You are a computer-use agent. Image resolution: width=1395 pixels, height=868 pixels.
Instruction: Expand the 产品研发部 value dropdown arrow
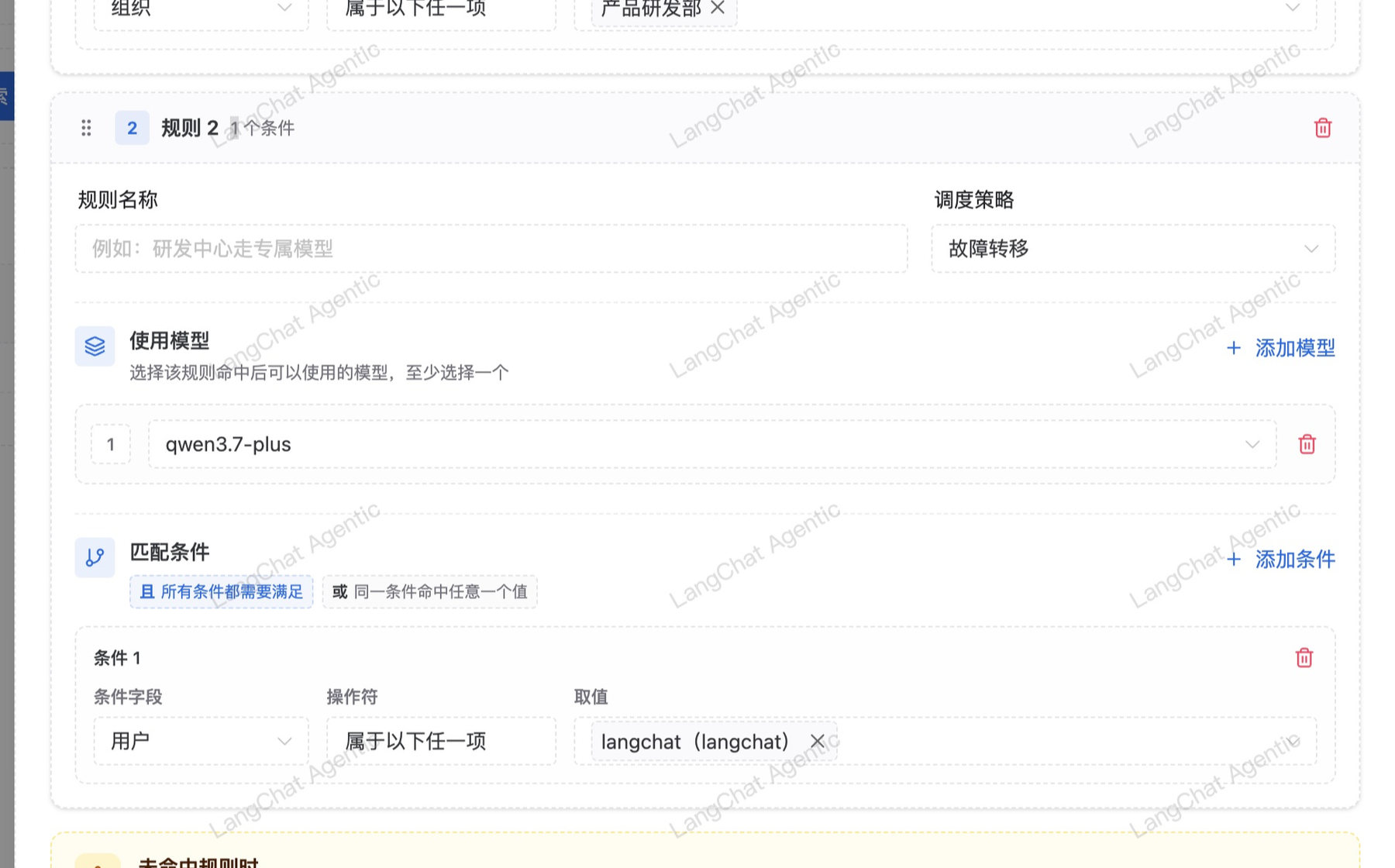click(1292, 8)
